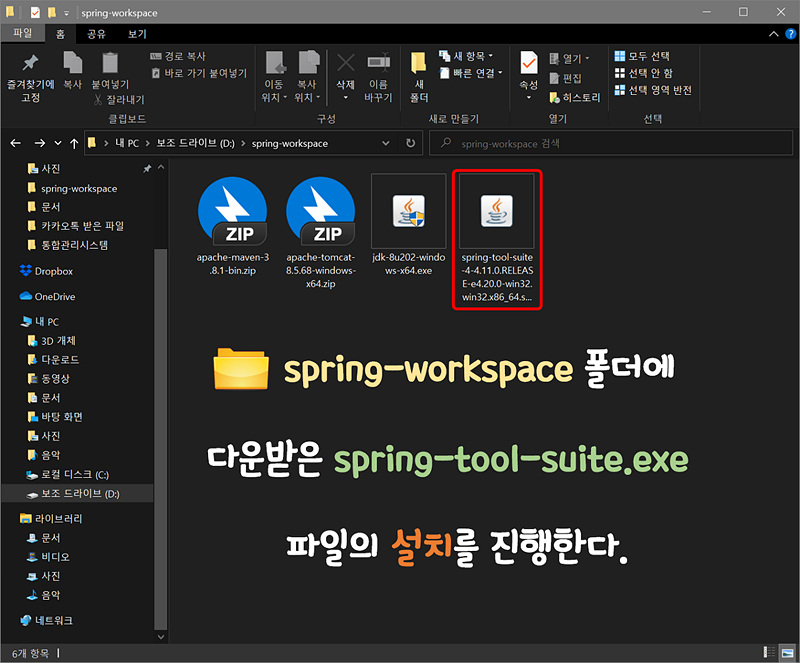The width and height of the screenshot is (800, 663).
Task: Select OneDrive in the navigation pane
Action: (49, 297)
